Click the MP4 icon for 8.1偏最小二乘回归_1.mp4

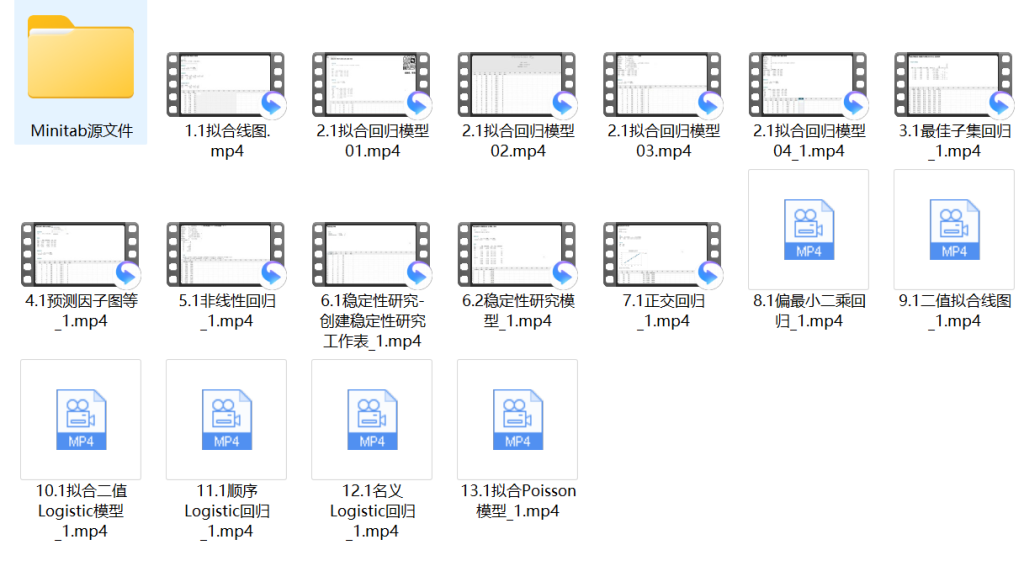808,230
